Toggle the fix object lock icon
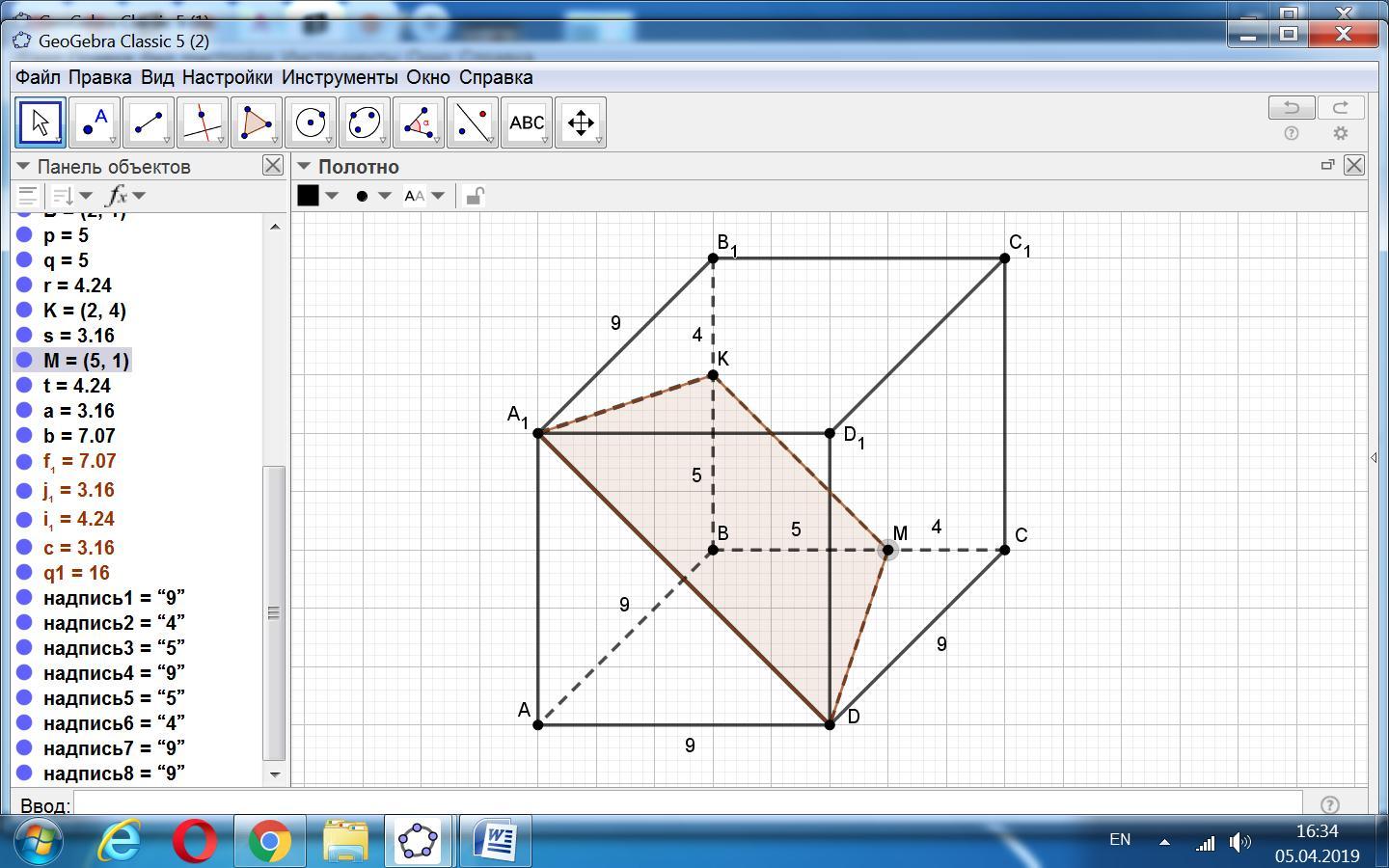 click(x=474, y=196)
